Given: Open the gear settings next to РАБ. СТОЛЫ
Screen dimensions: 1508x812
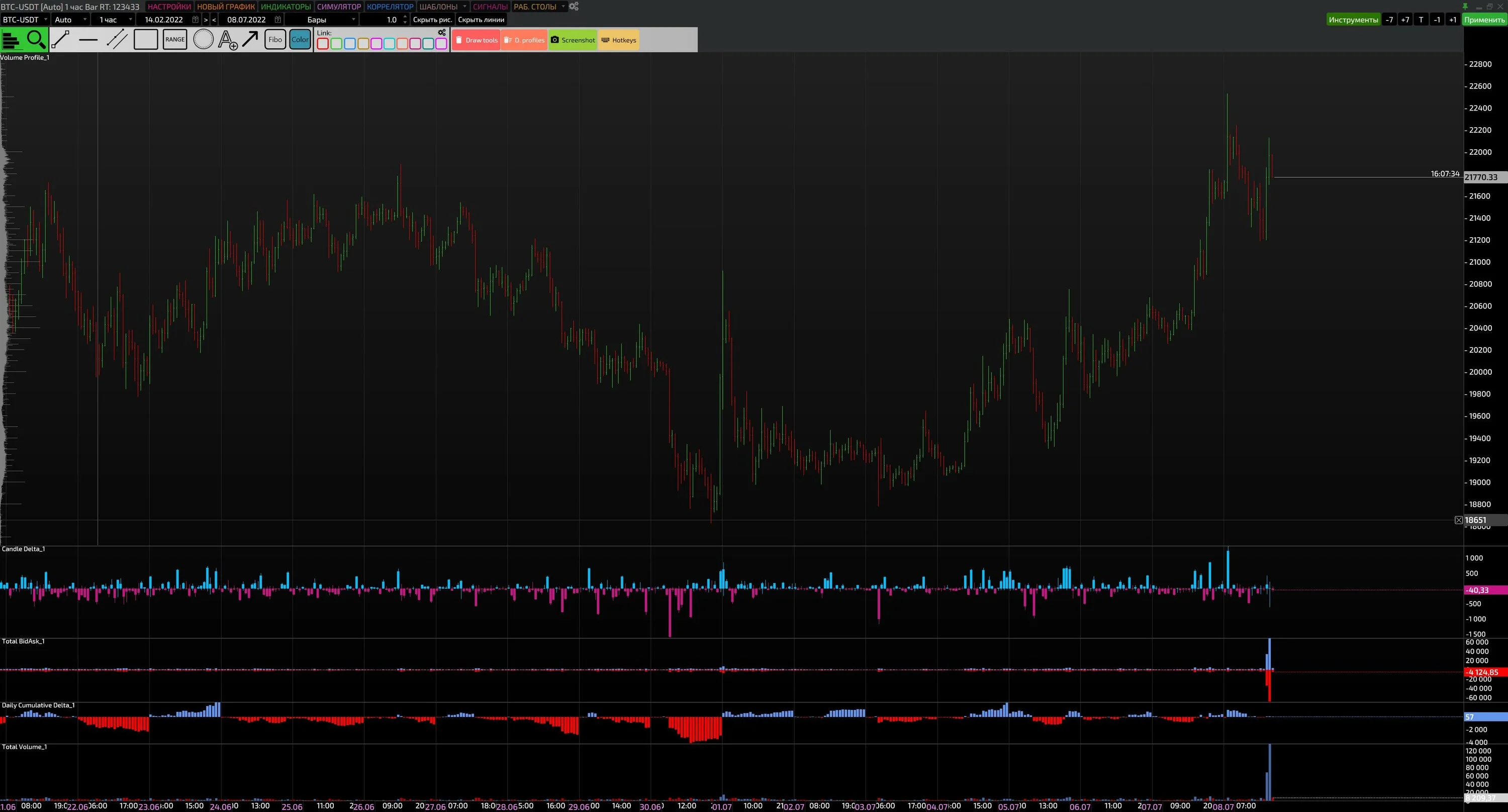Looking at the screenshot, I should [x=574, y=7].
